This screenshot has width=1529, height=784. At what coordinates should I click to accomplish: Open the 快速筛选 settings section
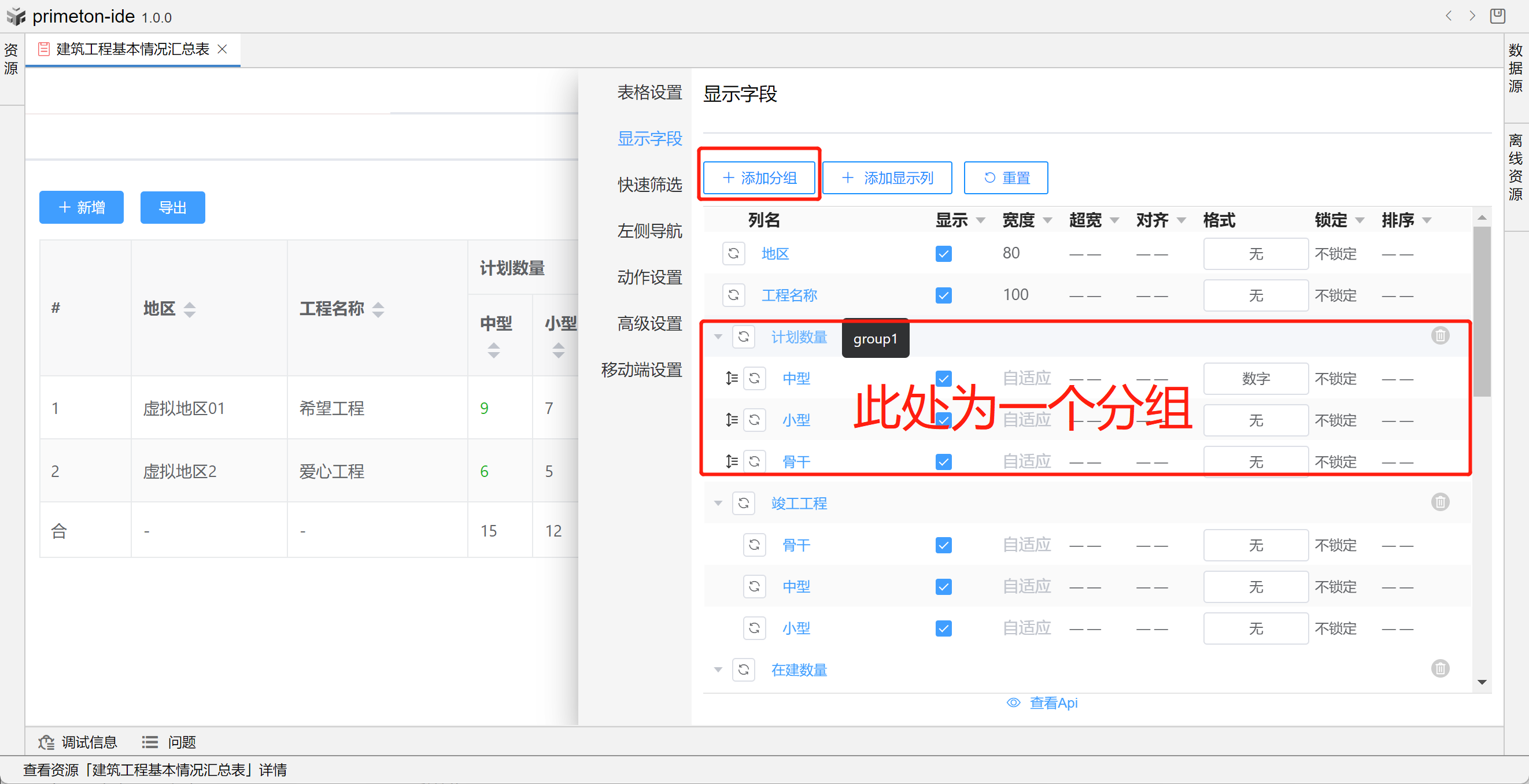[649, 184]
